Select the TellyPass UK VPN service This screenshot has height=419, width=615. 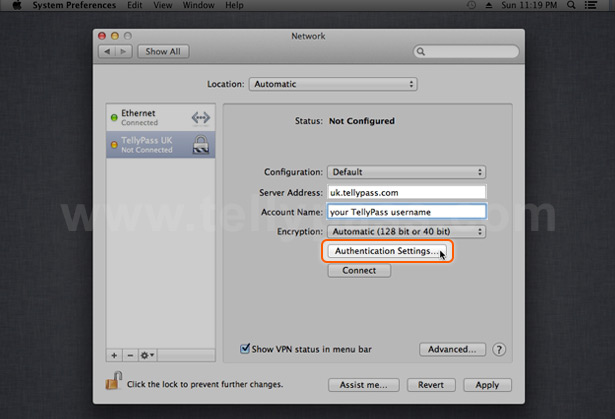(x=161, y=144)
